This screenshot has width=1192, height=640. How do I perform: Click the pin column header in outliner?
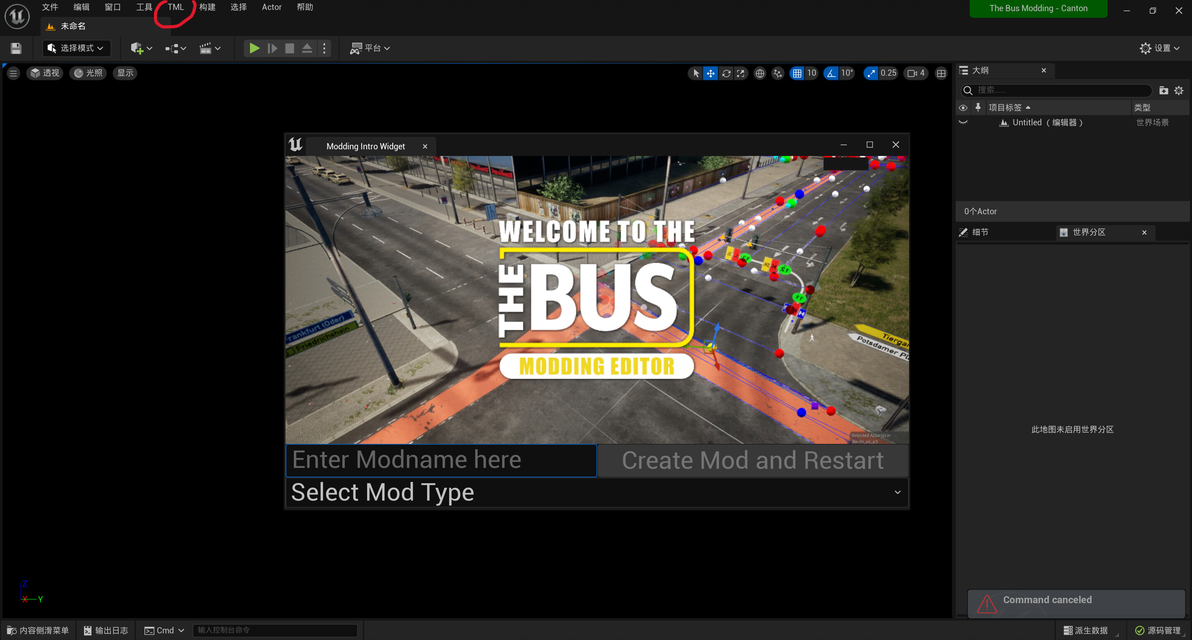pos(978,107)
